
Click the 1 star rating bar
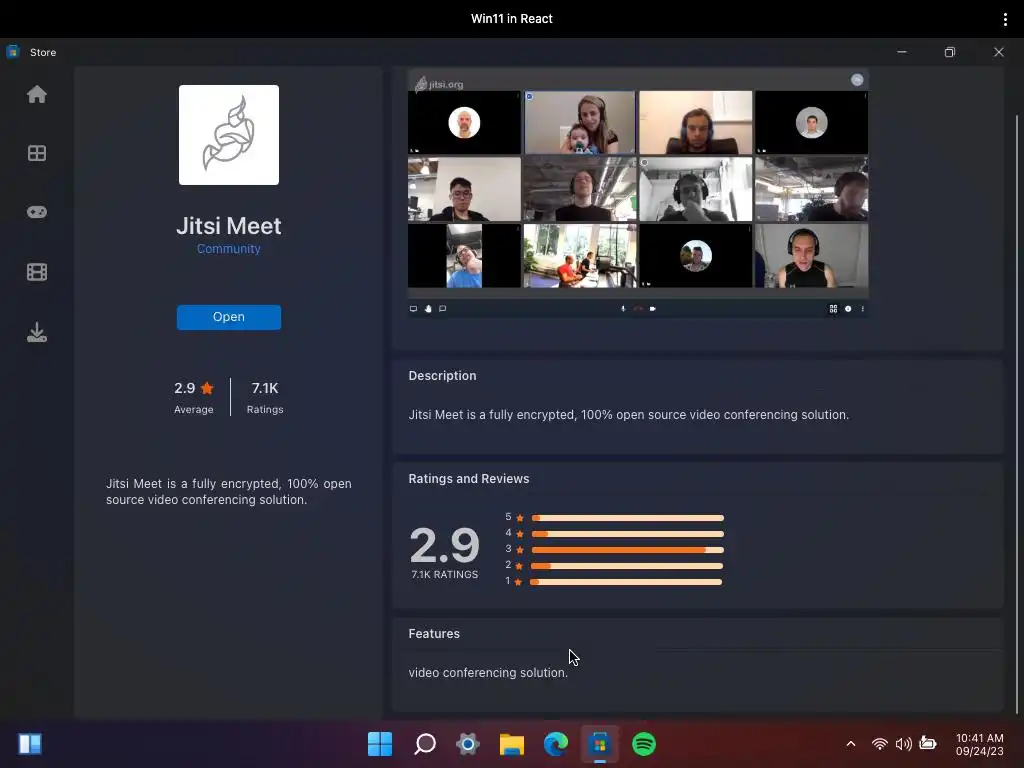[626, 582]
